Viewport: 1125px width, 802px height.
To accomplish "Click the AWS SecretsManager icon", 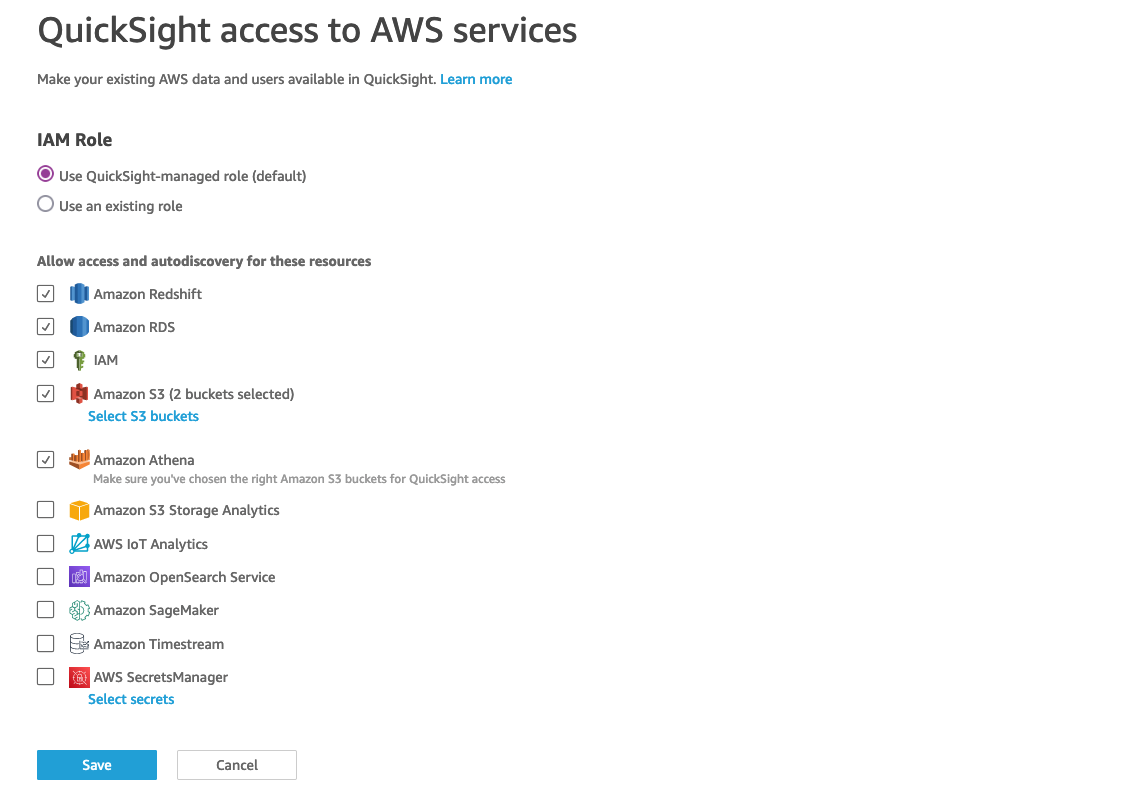I will point(79,677).
